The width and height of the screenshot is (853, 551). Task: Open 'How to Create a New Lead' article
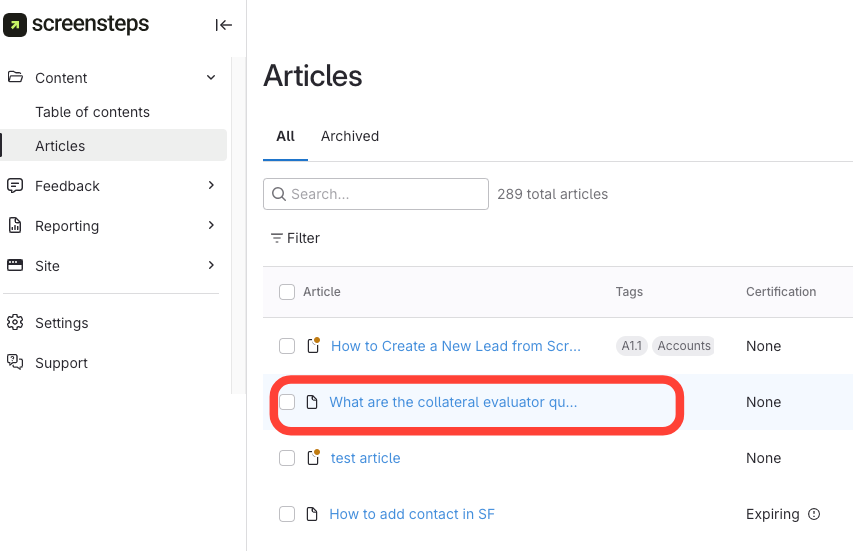click(x=455, y=346)
